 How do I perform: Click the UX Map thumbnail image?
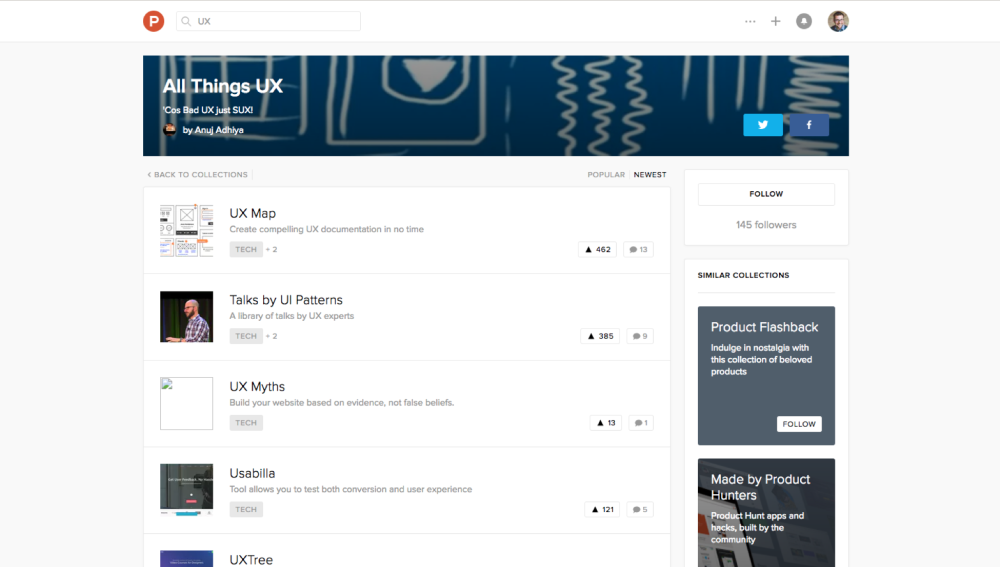click(x=186, y=230)
